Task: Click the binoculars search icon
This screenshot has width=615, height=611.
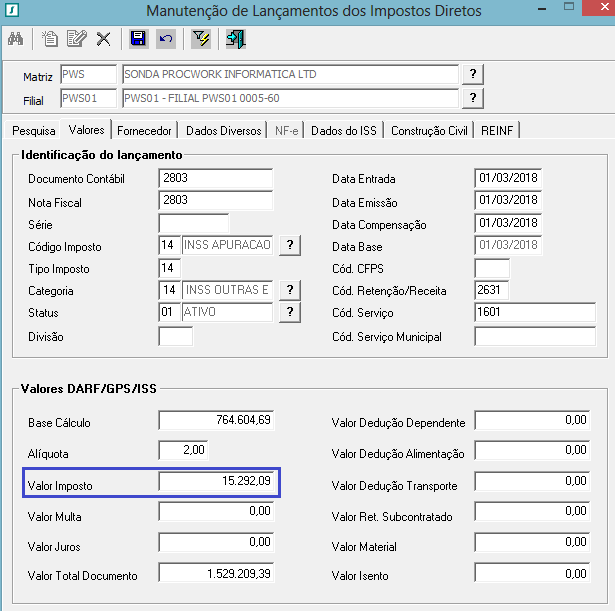Action: click(x=16, y=39)
